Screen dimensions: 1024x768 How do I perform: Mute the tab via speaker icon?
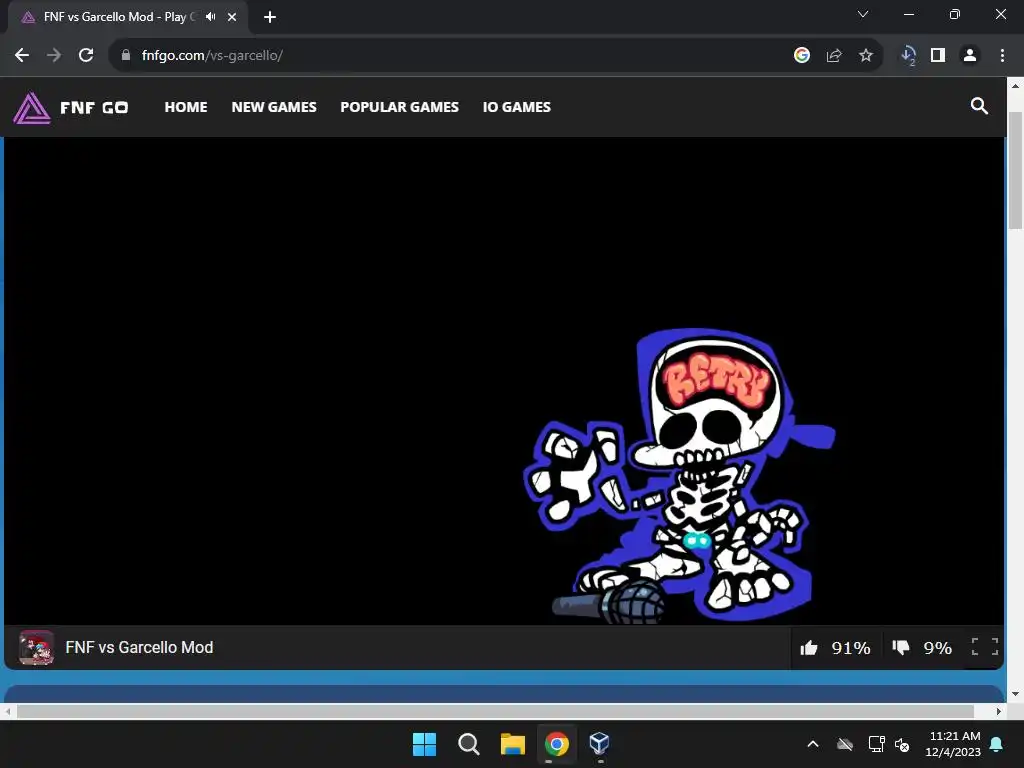click(210, 17)
